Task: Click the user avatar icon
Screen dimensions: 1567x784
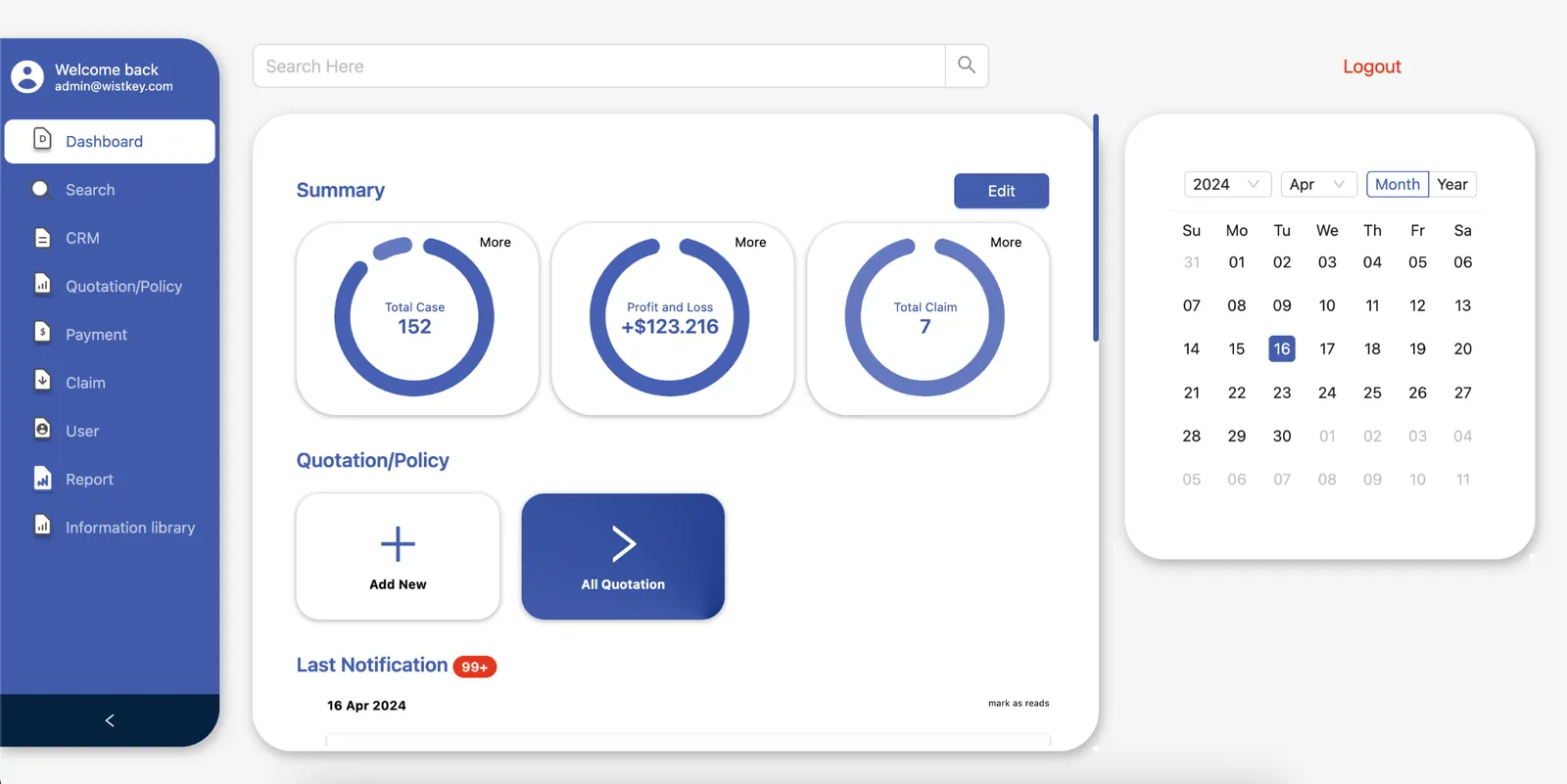Action: [27, 76]
